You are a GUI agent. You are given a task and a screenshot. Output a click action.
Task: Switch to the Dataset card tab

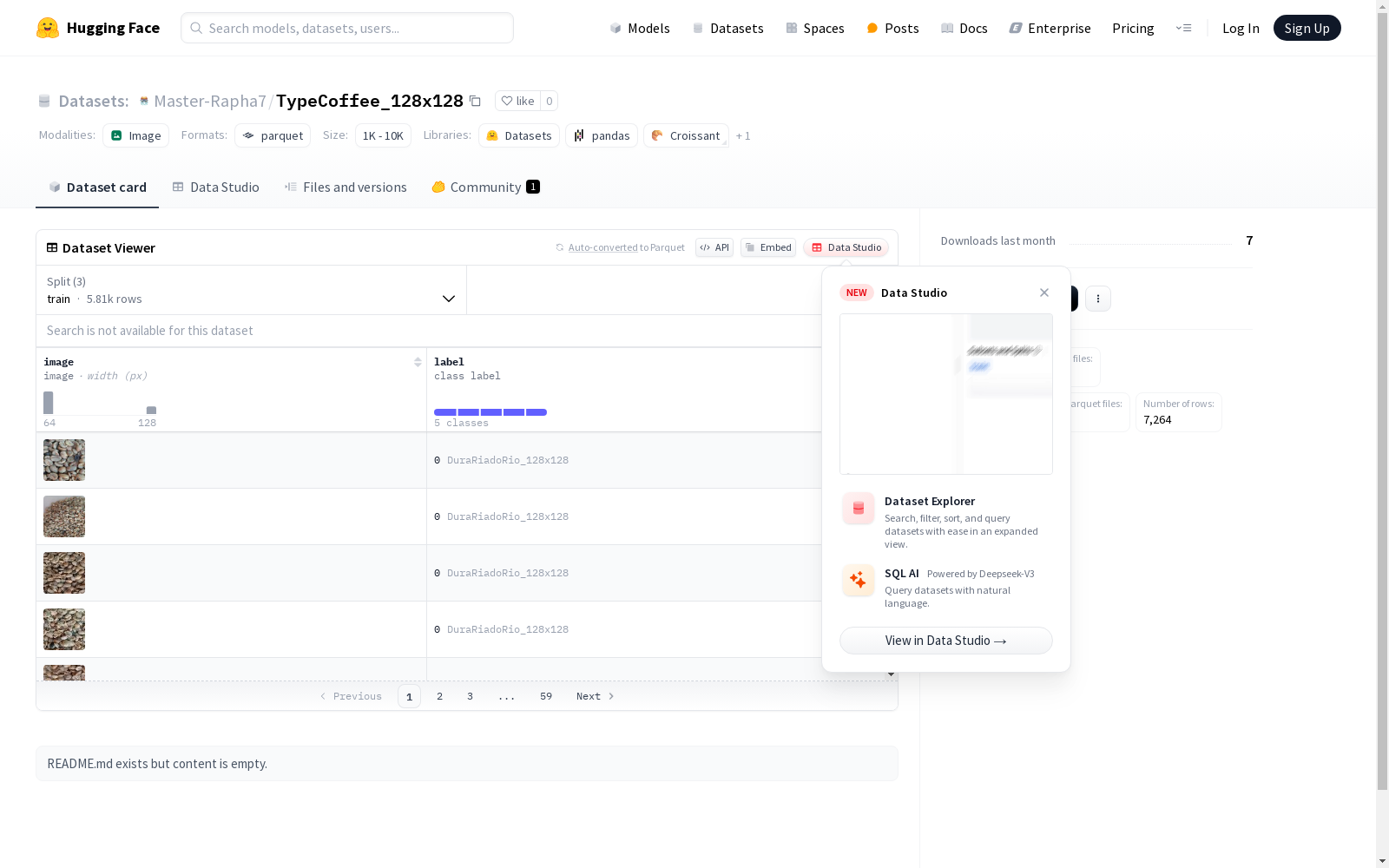tap(97, 187)
